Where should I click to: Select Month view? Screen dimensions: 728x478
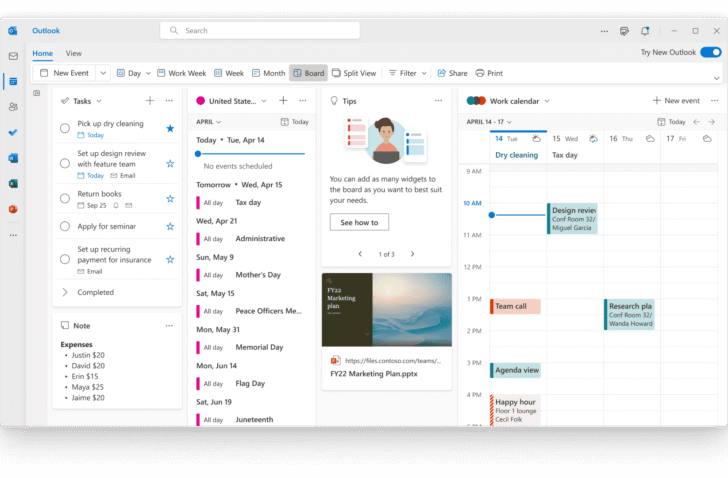(x=269, y=73)
